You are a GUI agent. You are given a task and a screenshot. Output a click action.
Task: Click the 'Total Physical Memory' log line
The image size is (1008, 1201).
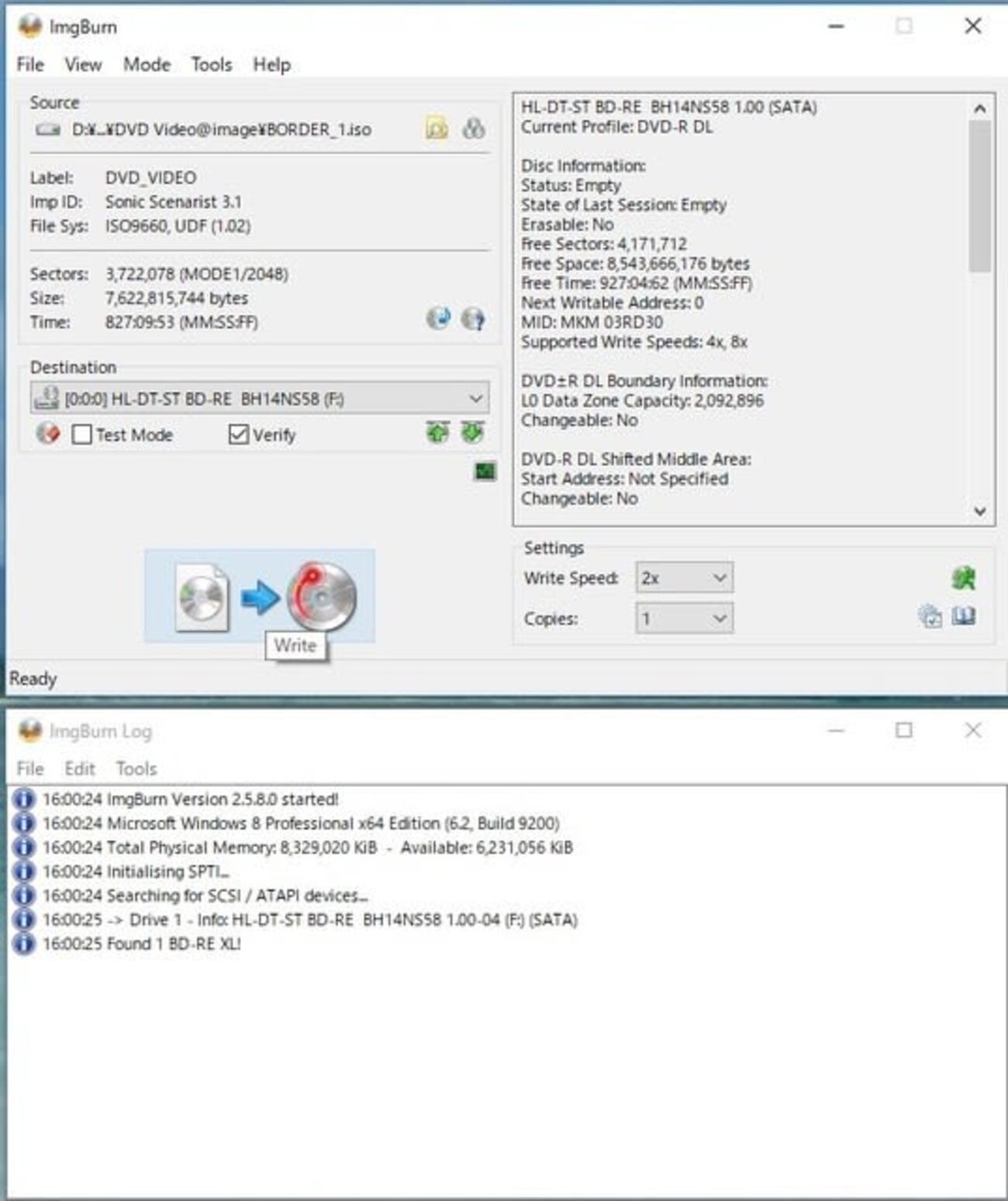click(x=308, y=847)
